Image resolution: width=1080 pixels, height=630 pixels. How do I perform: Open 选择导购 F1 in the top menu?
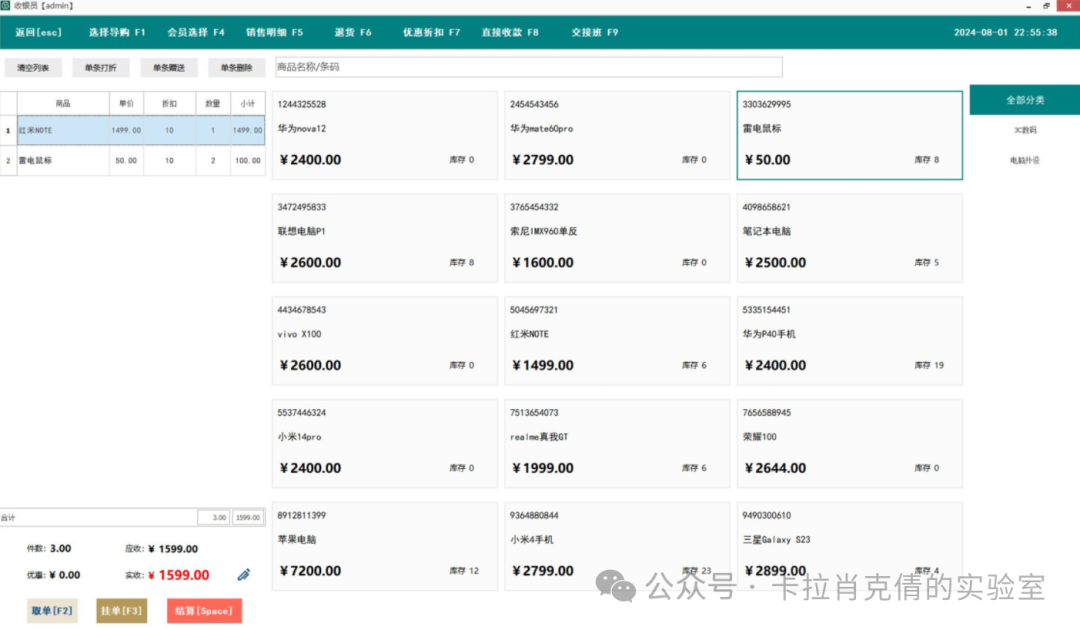[x=117, y=32]
